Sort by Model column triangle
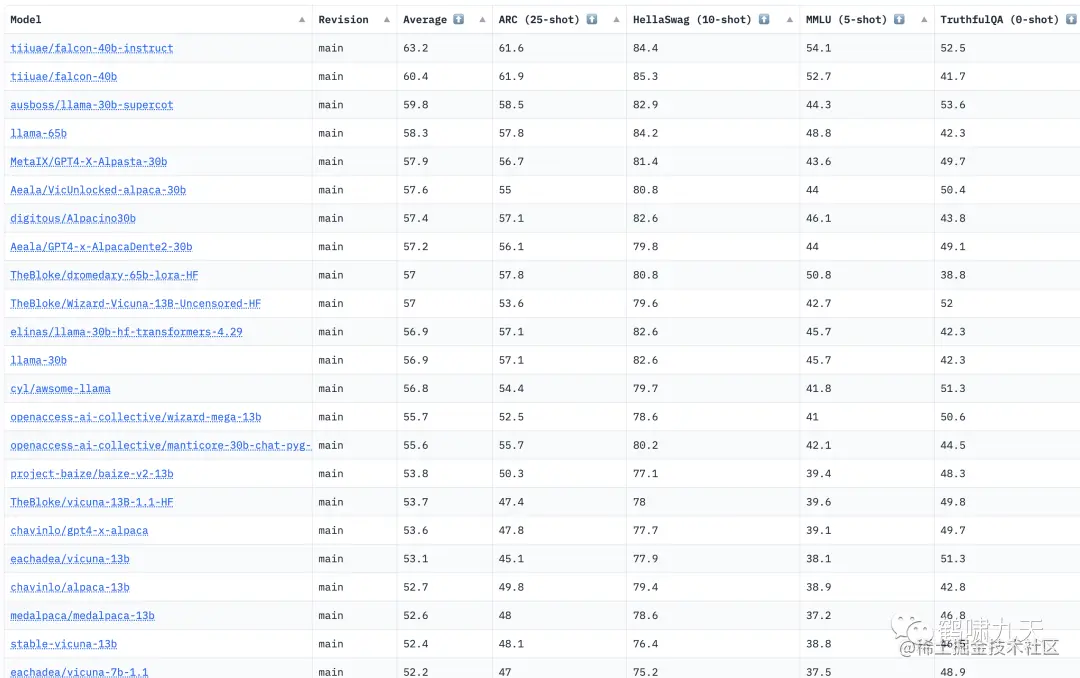This screenshot has height=678, width=1080. 302,19
